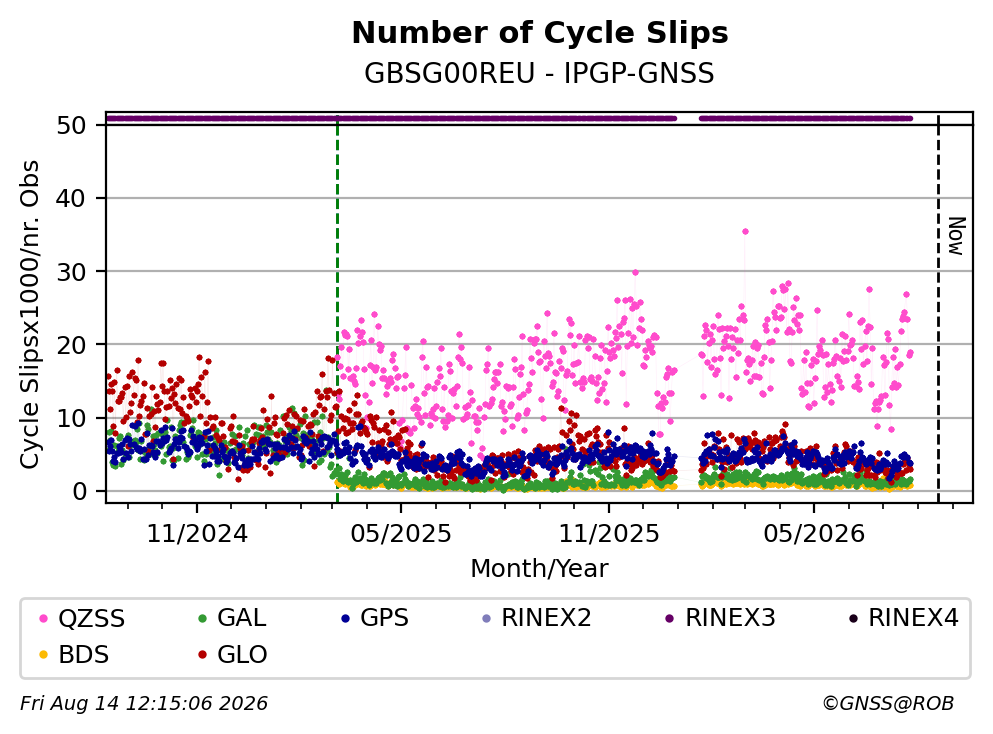993x734 pixels.
Task: Click the GLO legend entry
Action: 232,654
